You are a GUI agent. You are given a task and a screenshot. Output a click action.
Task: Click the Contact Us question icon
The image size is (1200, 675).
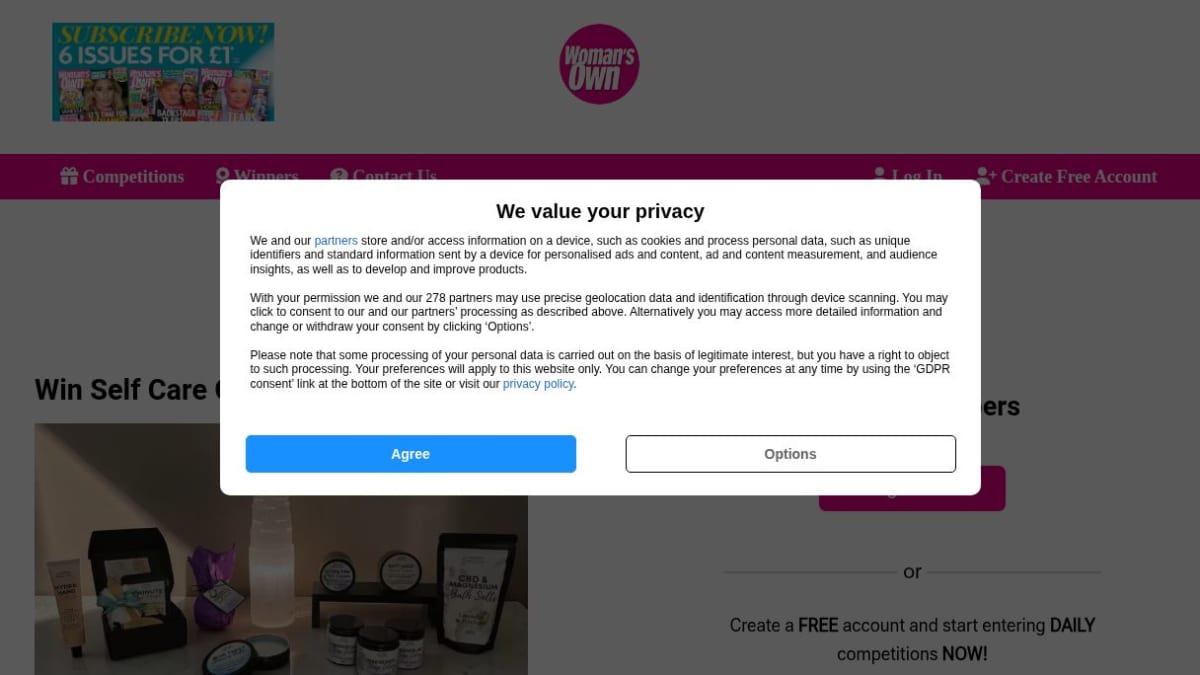point(339,174)
